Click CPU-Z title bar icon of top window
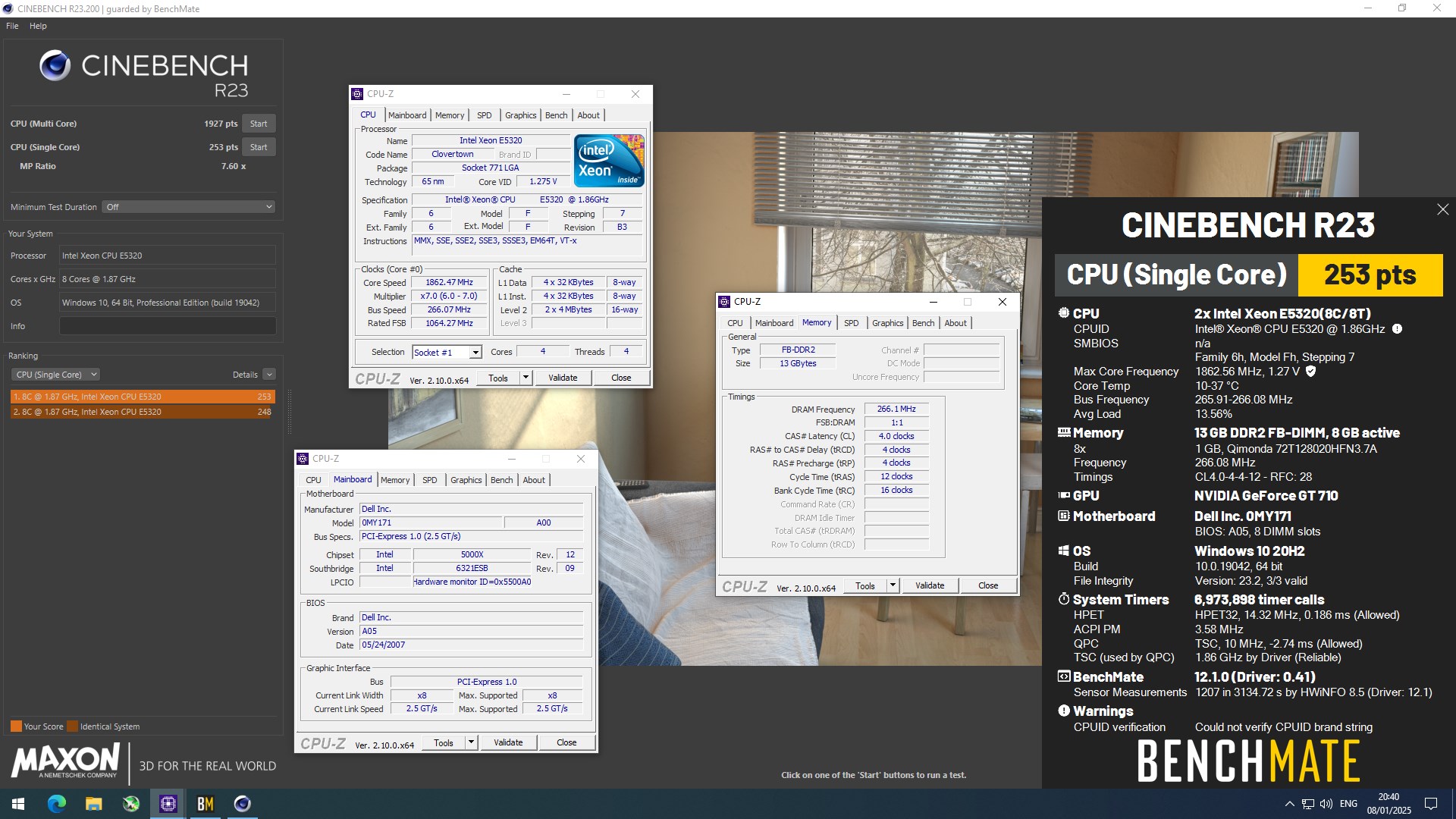 pyautogui.click(x=357, y=94)
